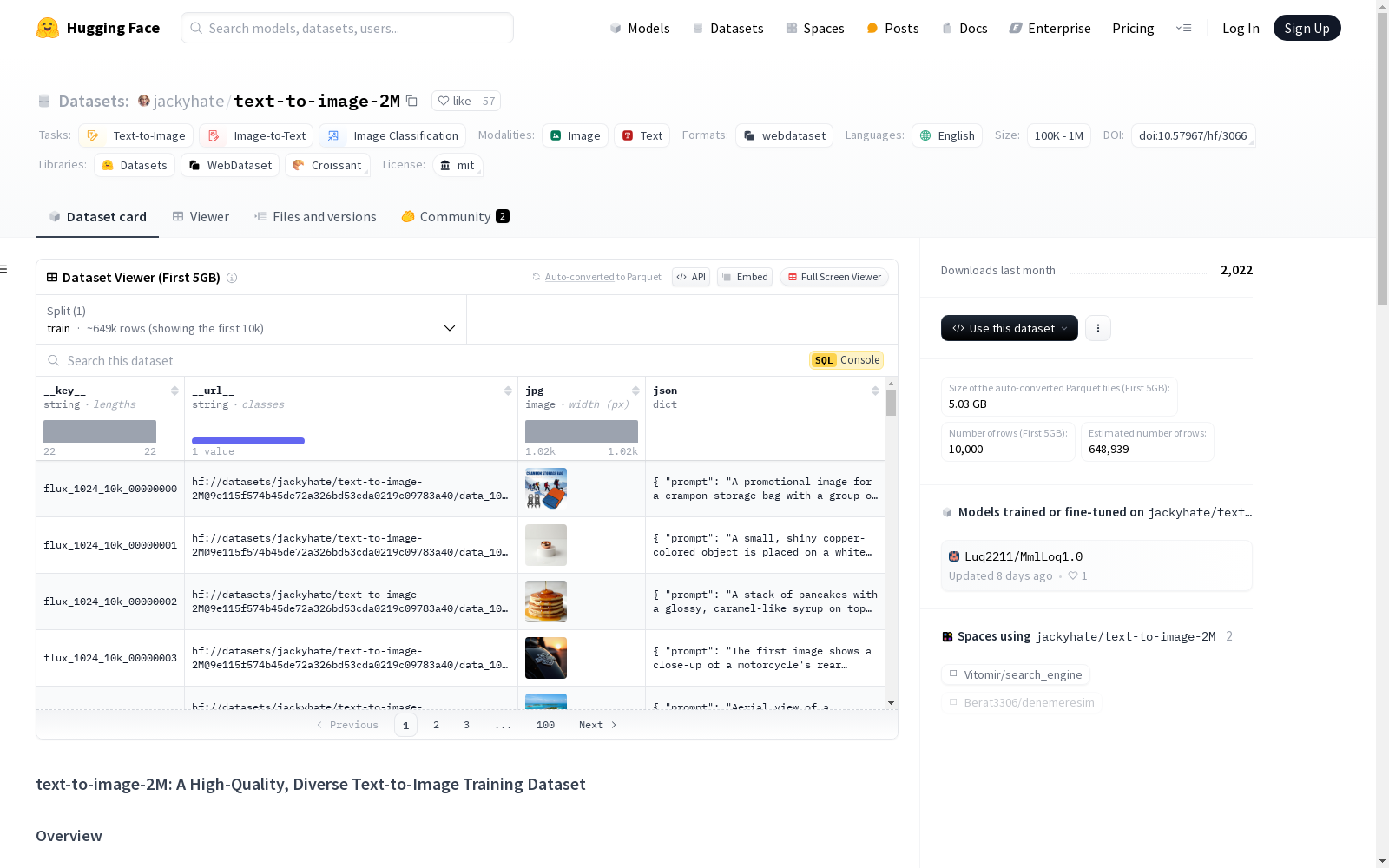
Task: Follow the Auto-converted to Parquet link
Action: 596,277
